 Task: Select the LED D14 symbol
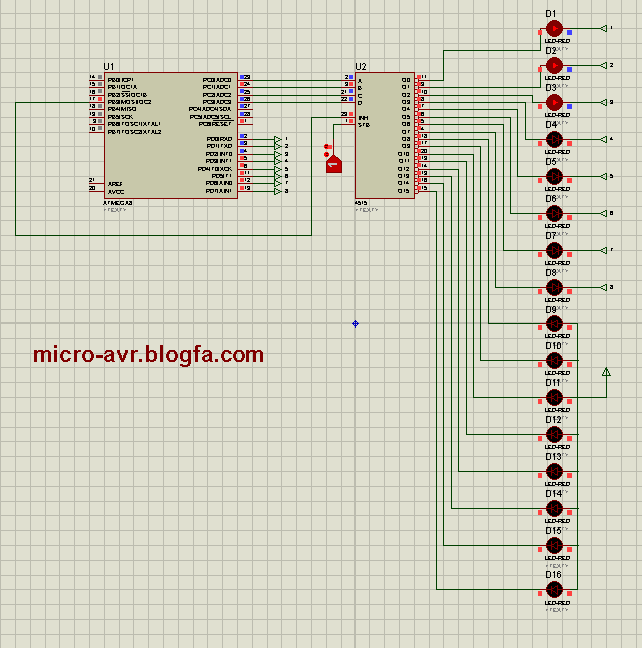[555, 510]
